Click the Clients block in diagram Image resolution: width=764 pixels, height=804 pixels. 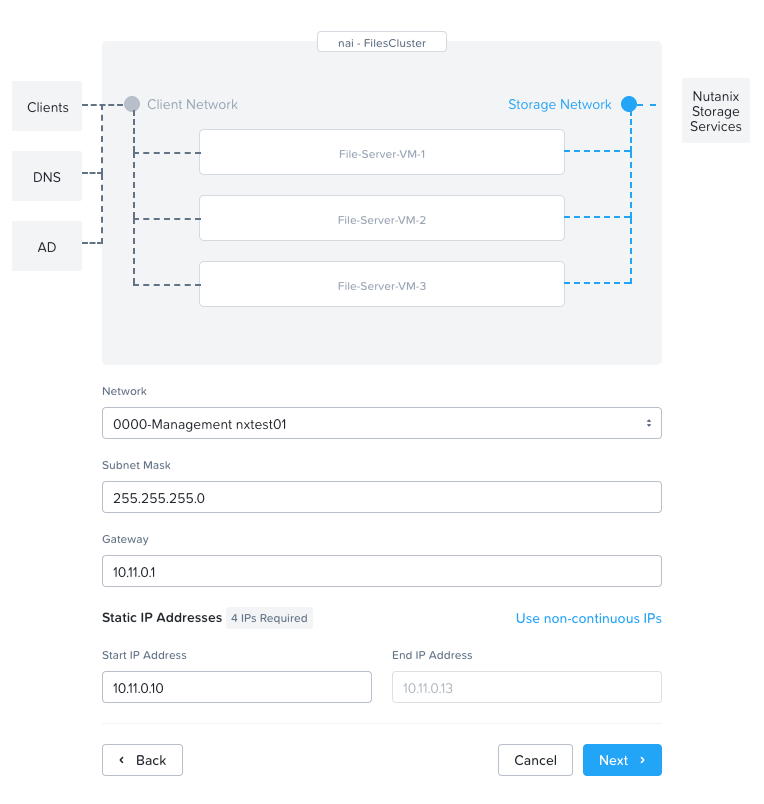(x=47, y=107)
